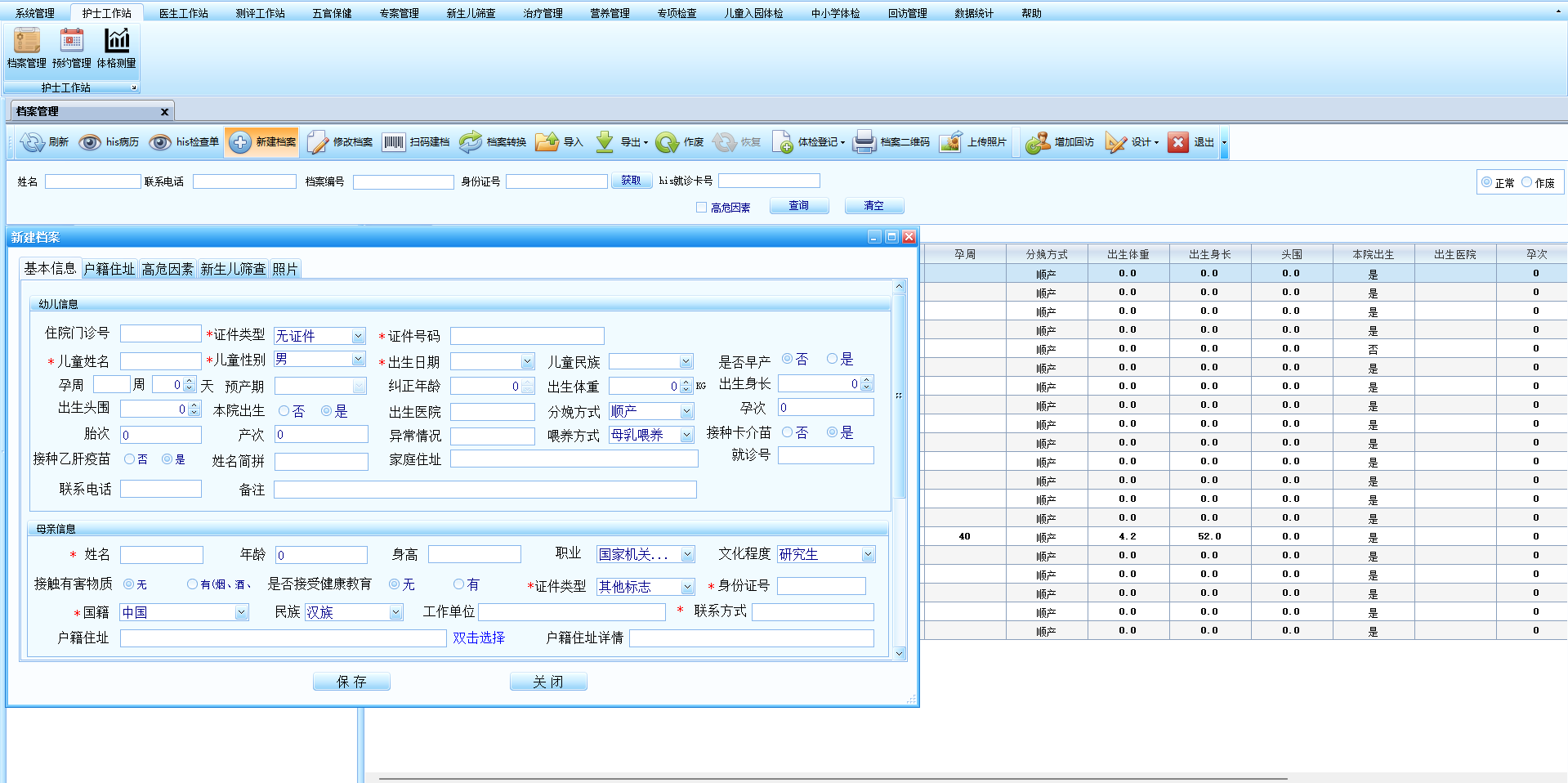The height and width of the screenshot is (783, 1568).
Task: Click the 刷新 refresh toolbar icon
Action: pos(32,142)
